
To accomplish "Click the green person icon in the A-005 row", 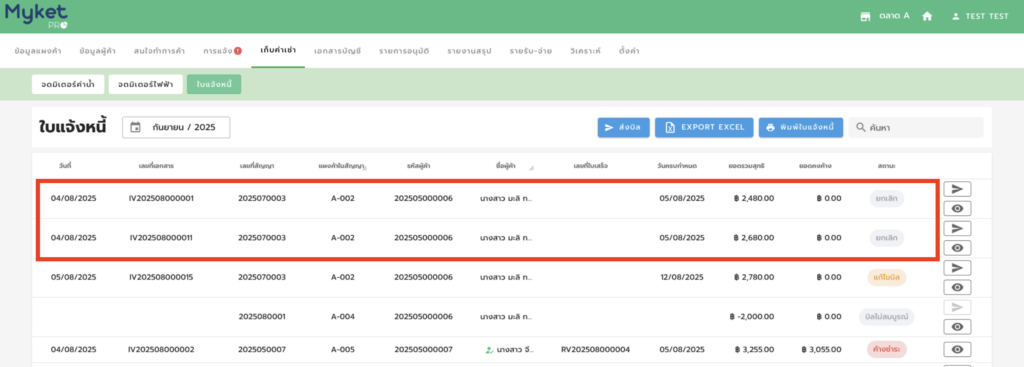I will click(489, 350).
